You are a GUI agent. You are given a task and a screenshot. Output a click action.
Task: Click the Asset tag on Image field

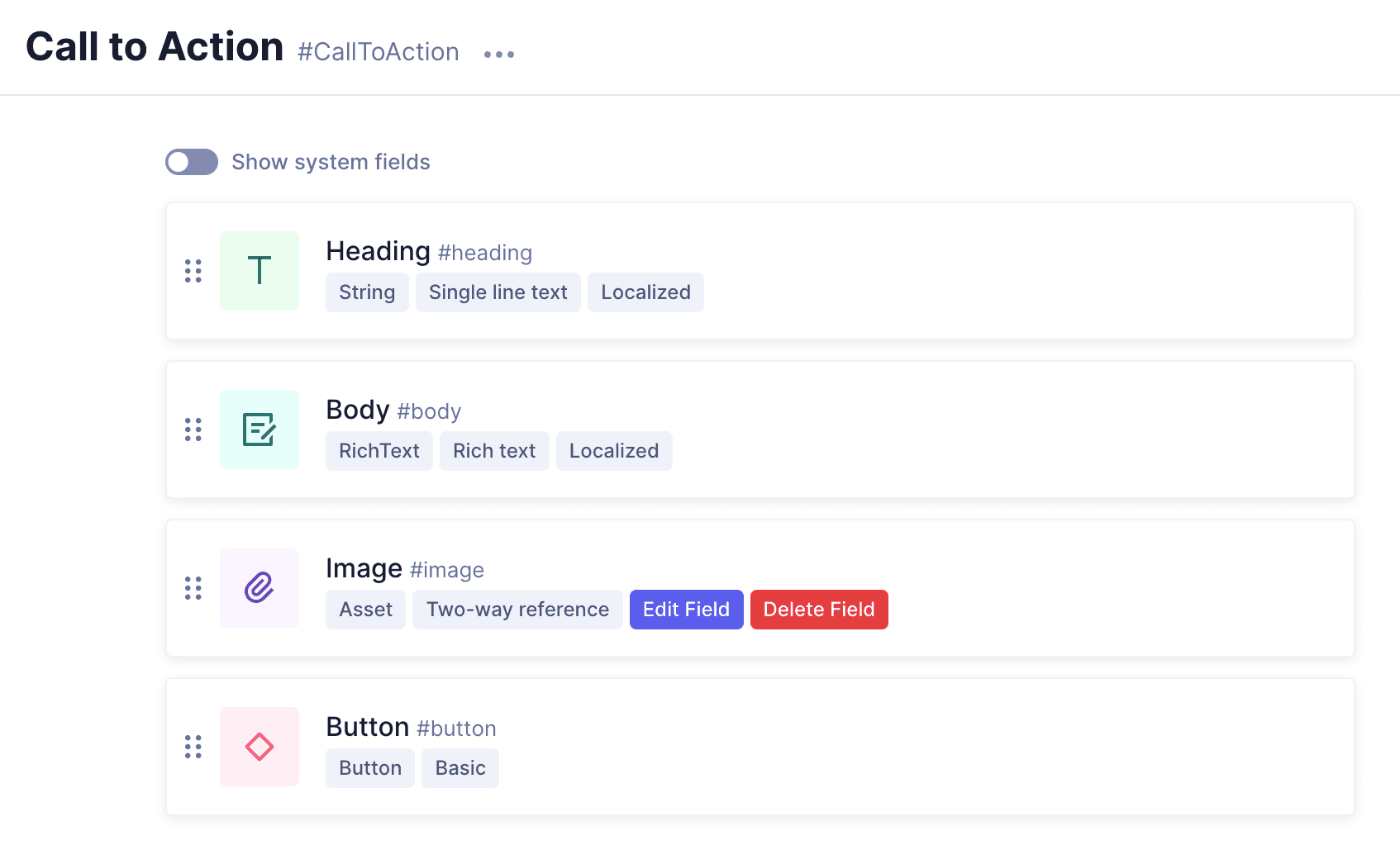365,610
